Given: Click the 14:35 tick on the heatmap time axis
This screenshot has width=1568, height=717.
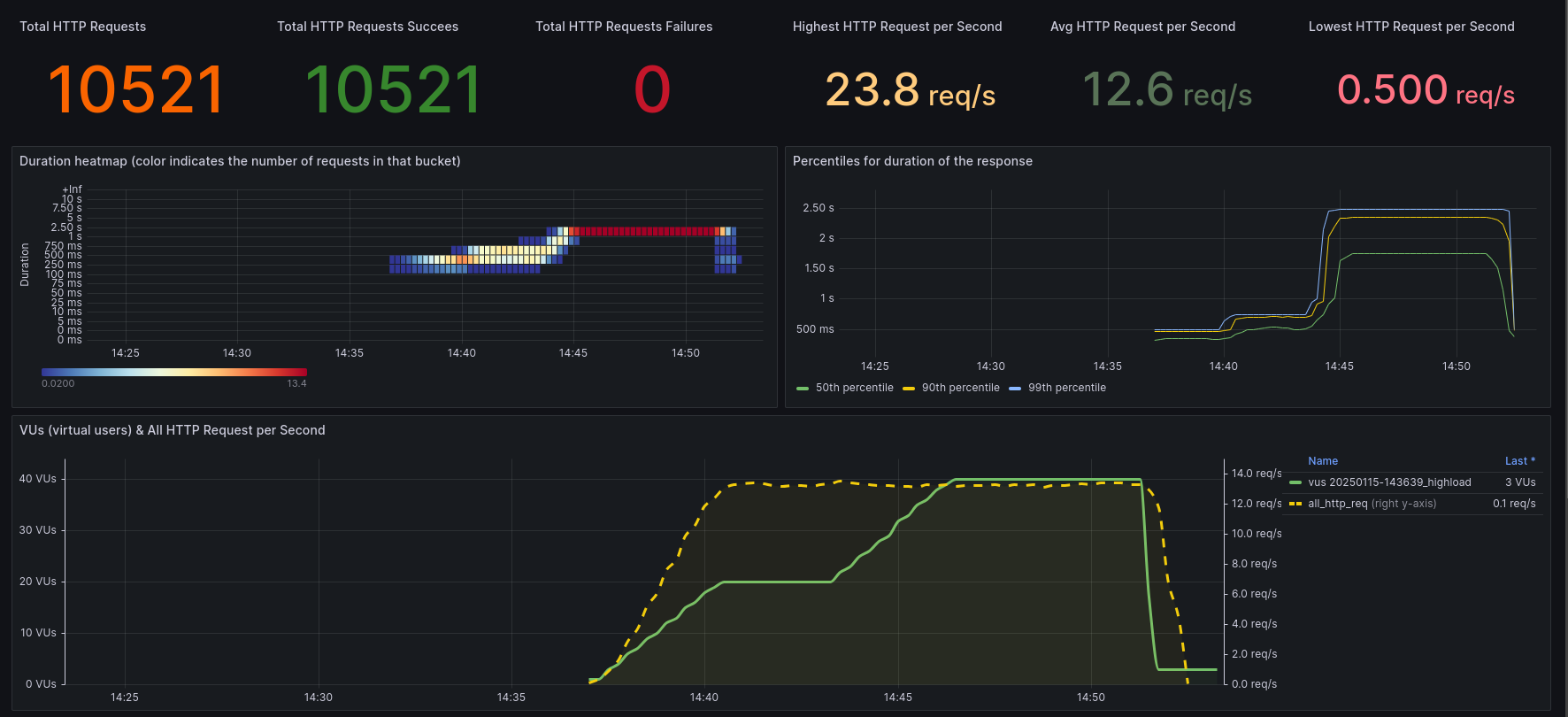Looking at the screenshot, I should (350, 353).
